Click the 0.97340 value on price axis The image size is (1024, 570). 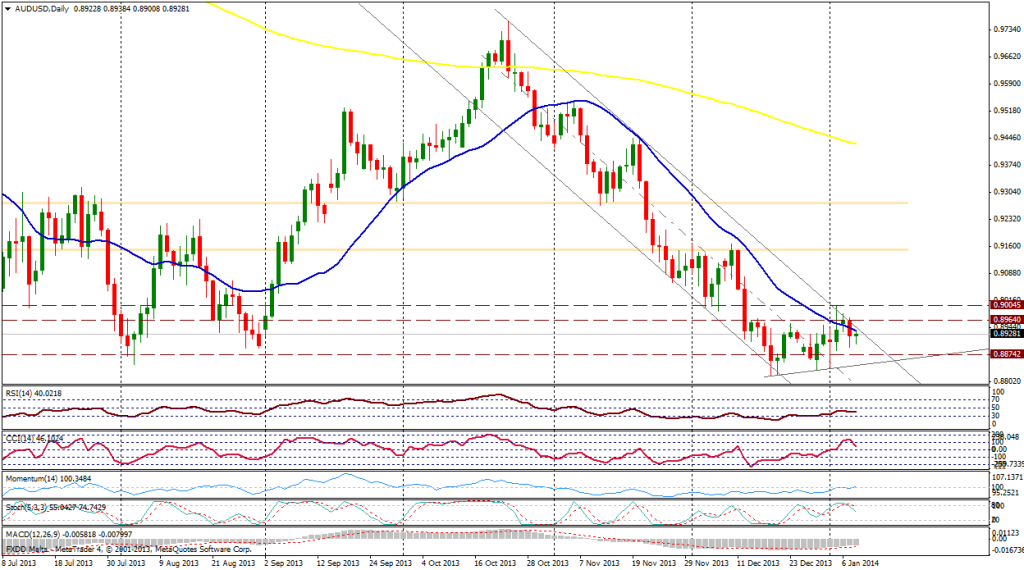click(1003, 29)
